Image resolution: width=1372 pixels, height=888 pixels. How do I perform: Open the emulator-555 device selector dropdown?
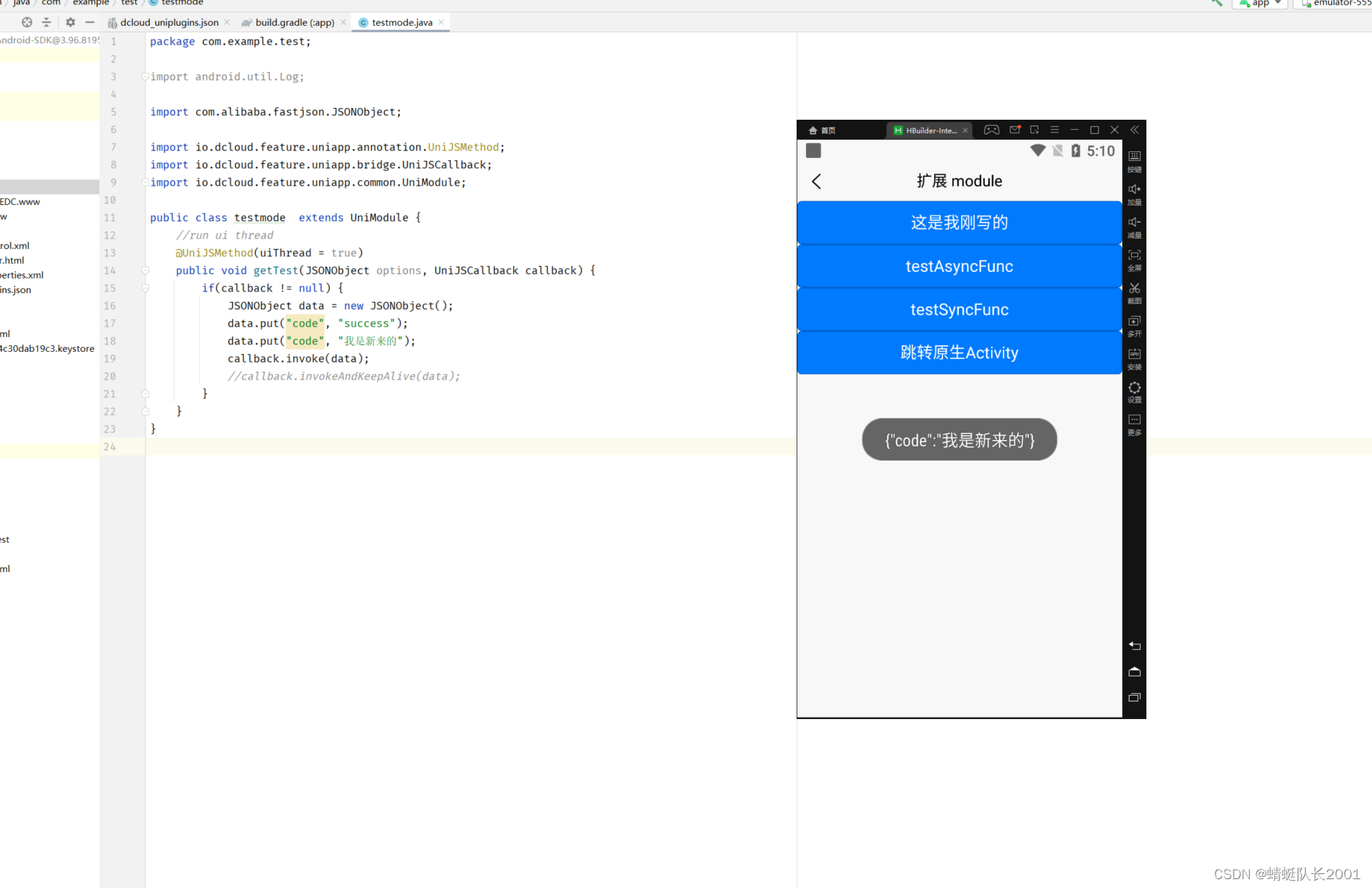[x=1334, y=4]
